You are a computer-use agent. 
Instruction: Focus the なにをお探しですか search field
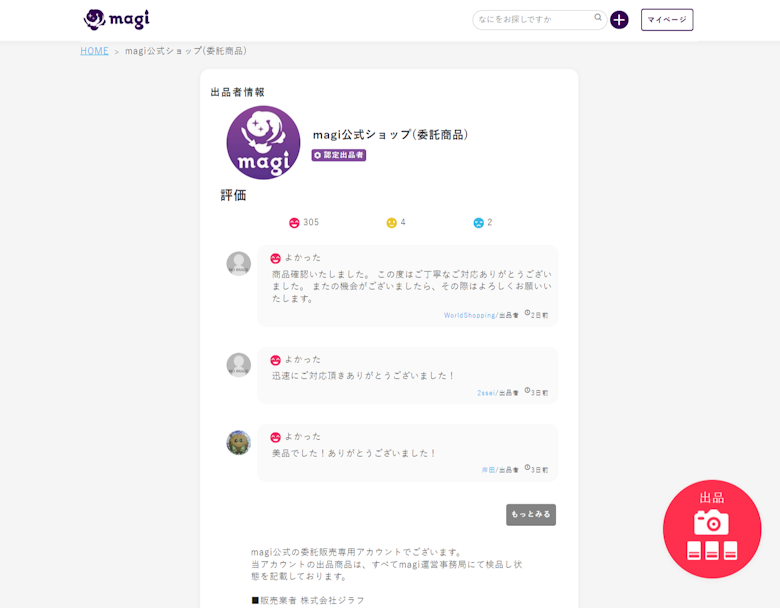(539, 20)
